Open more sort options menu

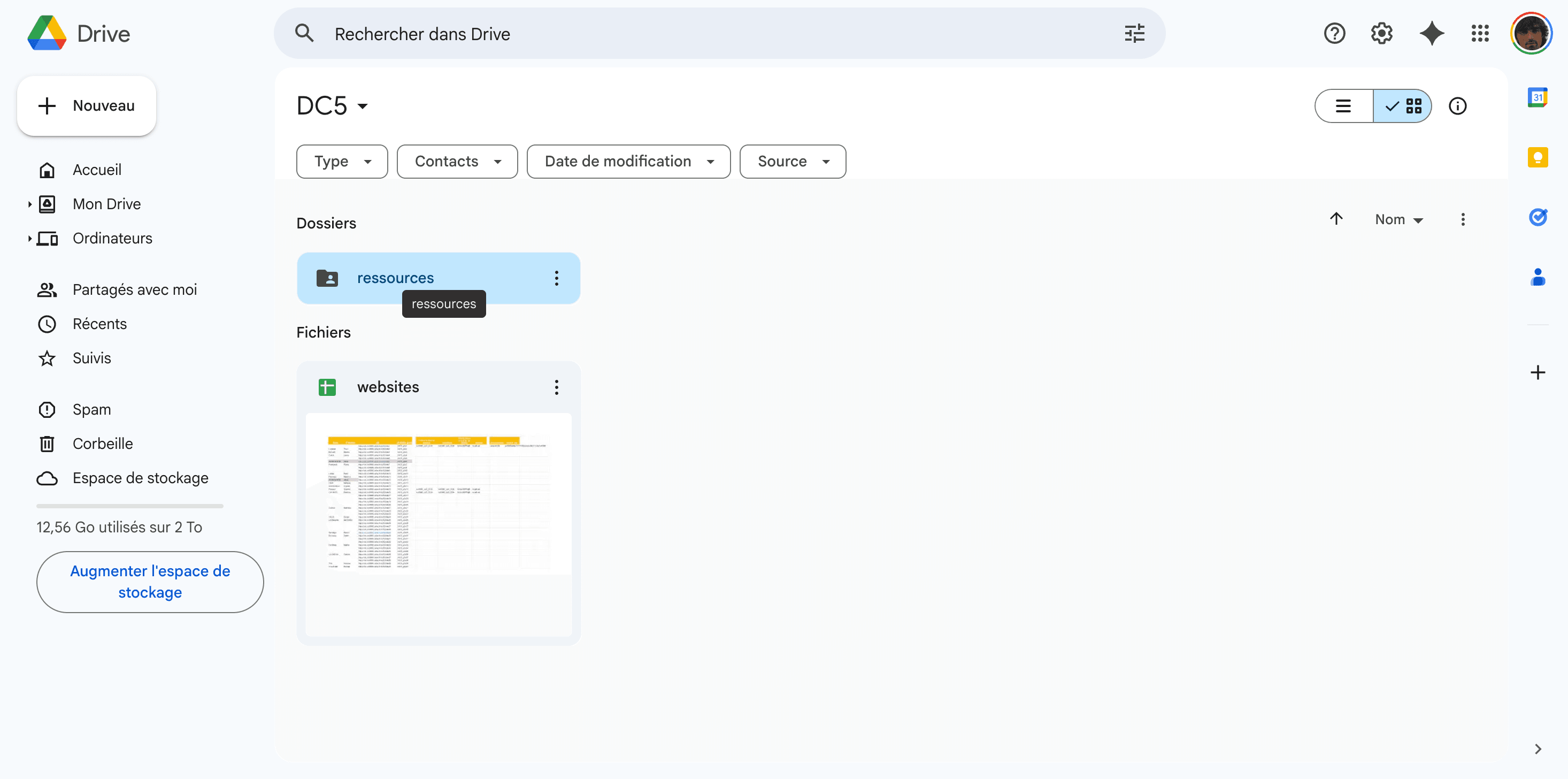[1463, 219]
